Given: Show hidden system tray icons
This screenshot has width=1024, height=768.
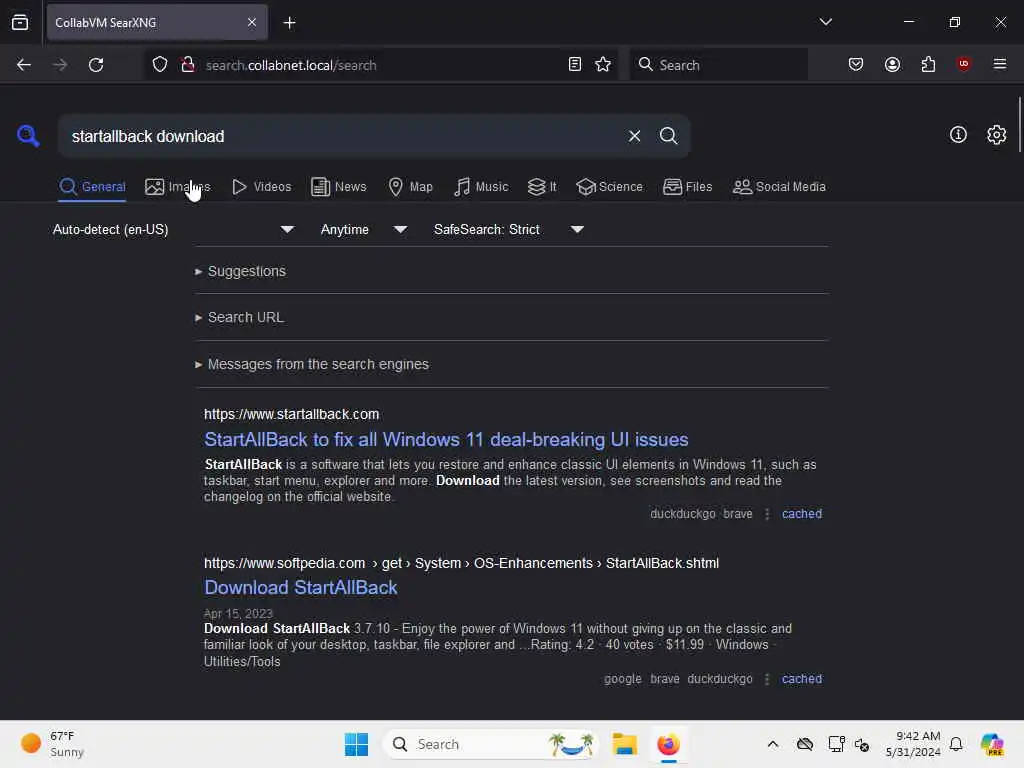Looking at the screenshot, I should coord(773,744).
